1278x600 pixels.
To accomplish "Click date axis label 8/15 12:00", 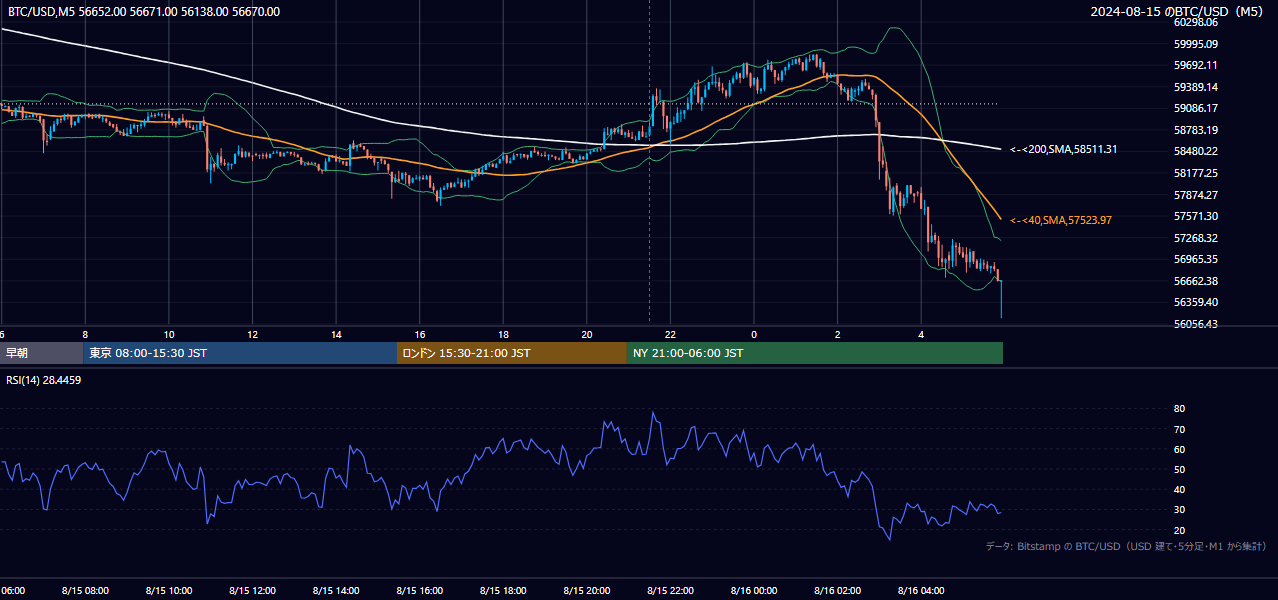I will [253, 591].
